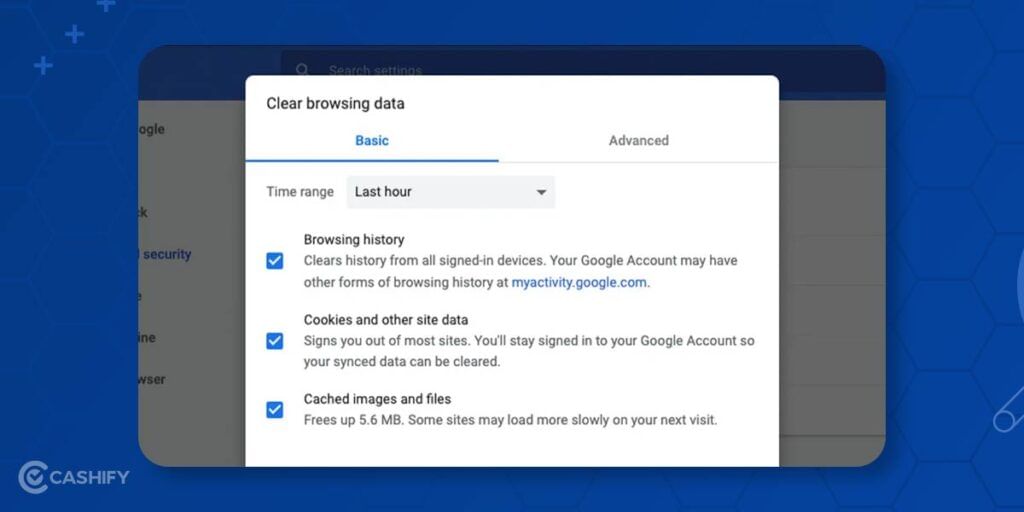Click the Browsing history label text

click(354, 240)
